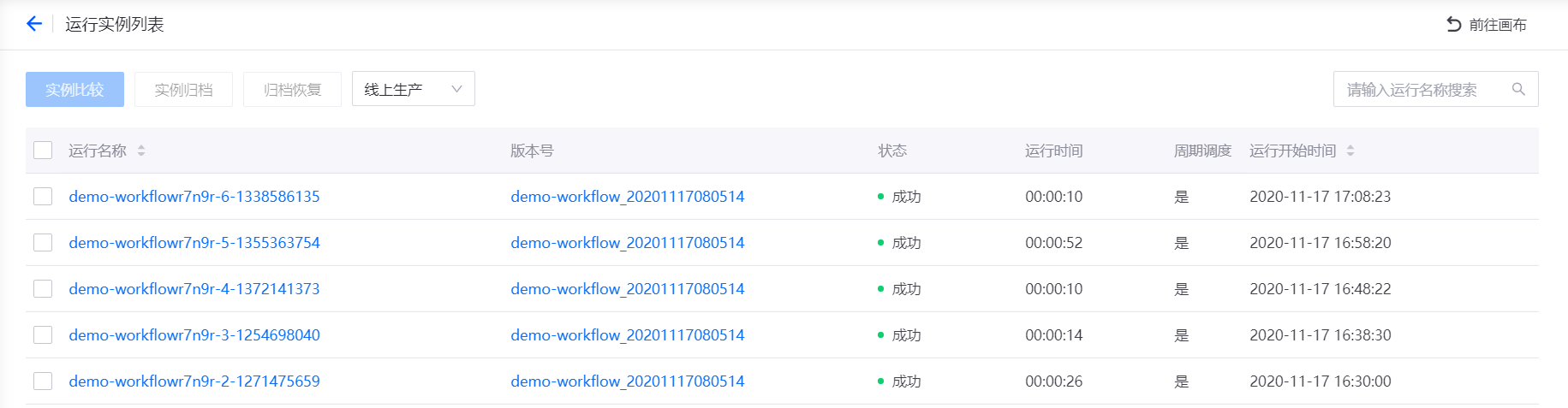Click the blue back arrow icon
1568x408 pixels.
tap(34, 24)
